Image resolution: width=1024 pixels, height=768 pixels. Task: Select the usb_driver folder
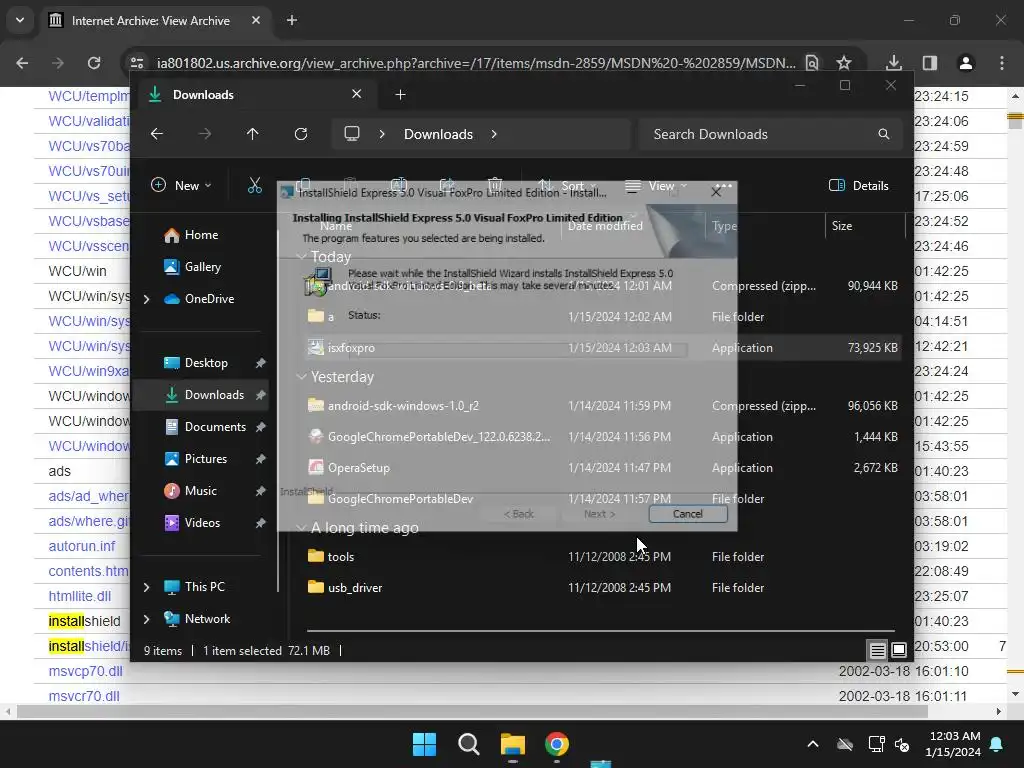pos(355,588)
